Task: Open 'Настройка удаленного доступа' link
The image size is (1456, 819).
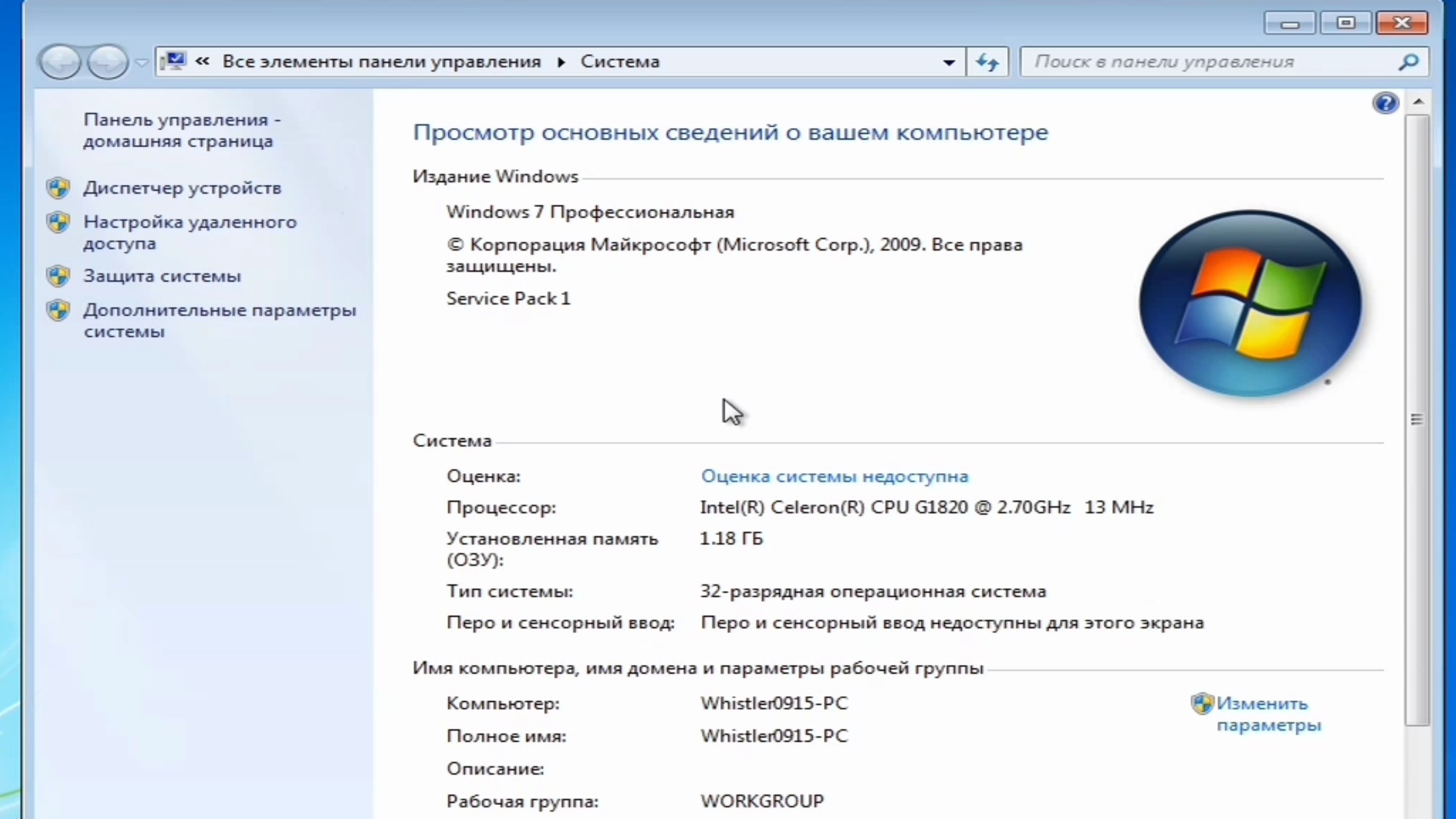Action: [190, 232]
